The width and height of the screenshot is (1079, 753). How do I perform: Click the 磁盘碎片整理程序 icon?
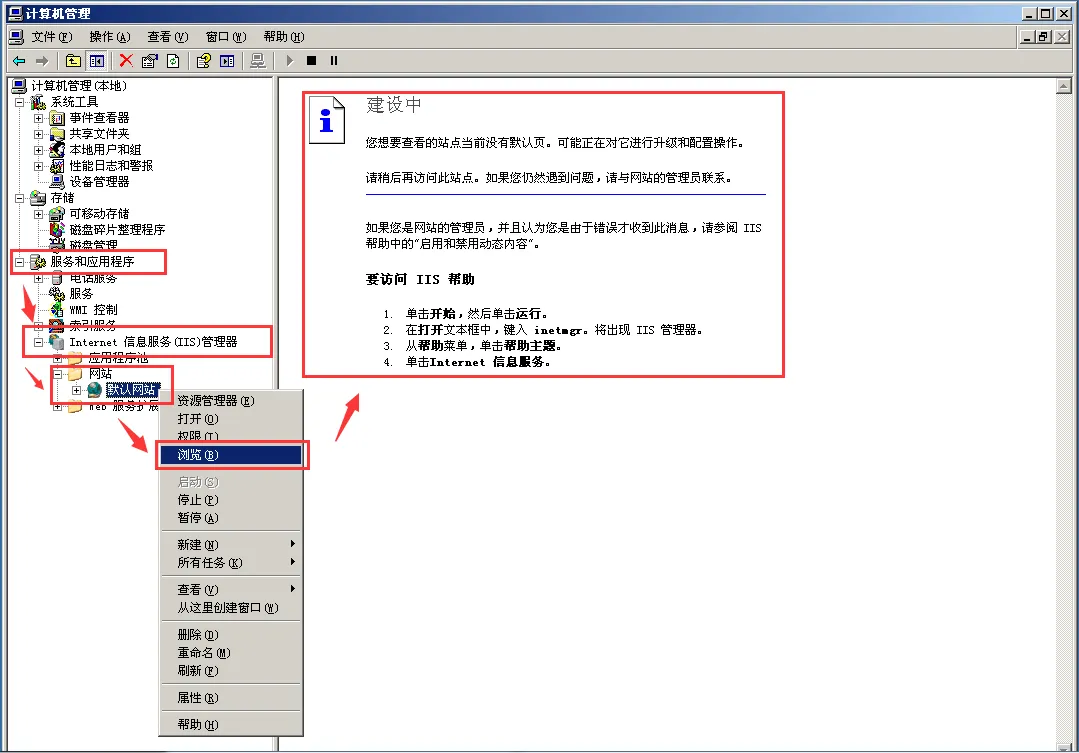pos(57,230)
